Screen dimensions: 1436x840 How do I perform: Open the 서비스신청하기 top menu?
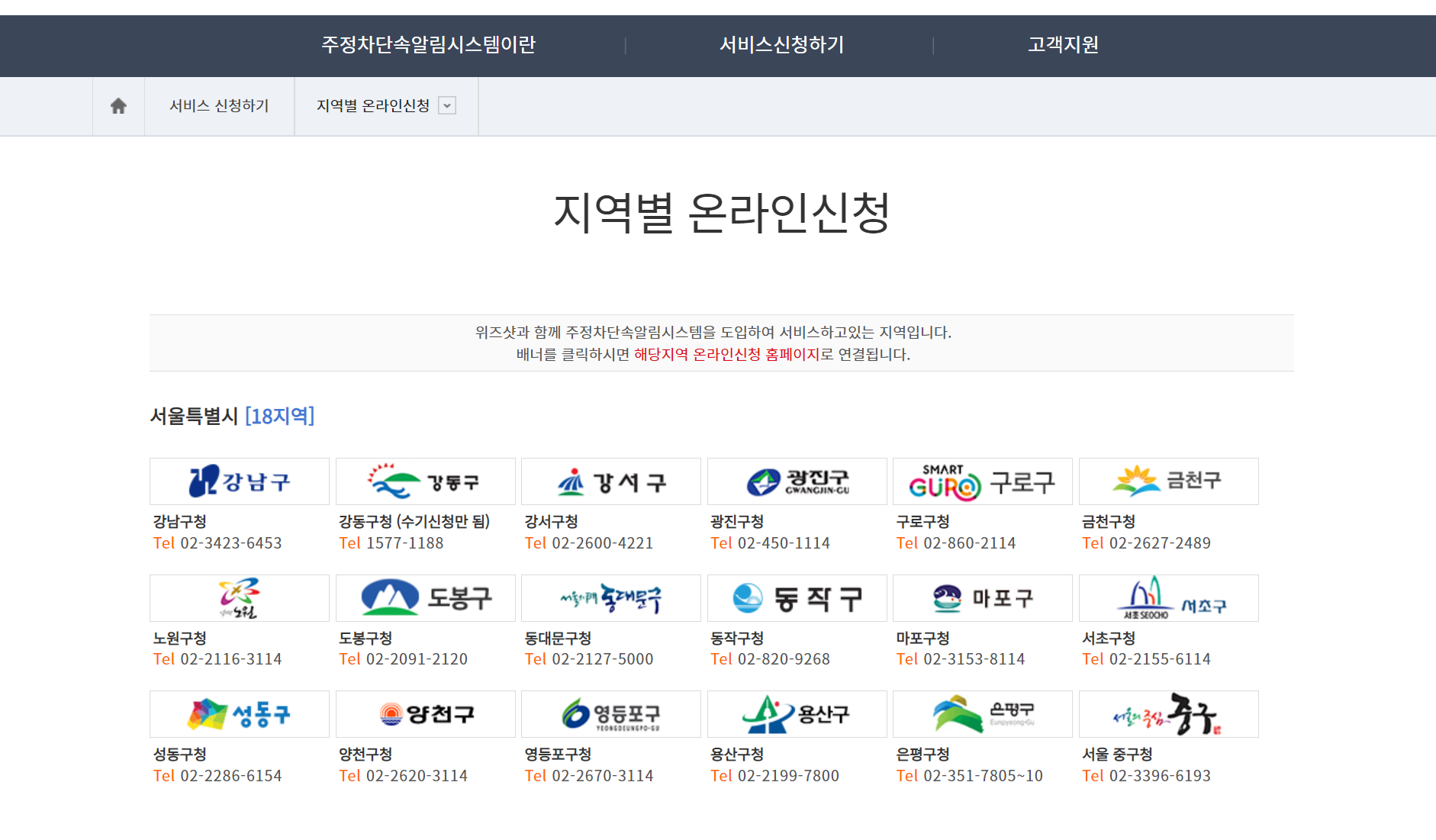tap(781, 45)
